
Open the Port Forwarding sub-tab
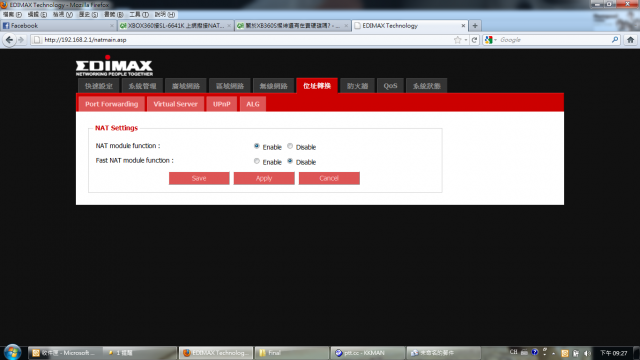pyautogui.click(x=111, y=104)
